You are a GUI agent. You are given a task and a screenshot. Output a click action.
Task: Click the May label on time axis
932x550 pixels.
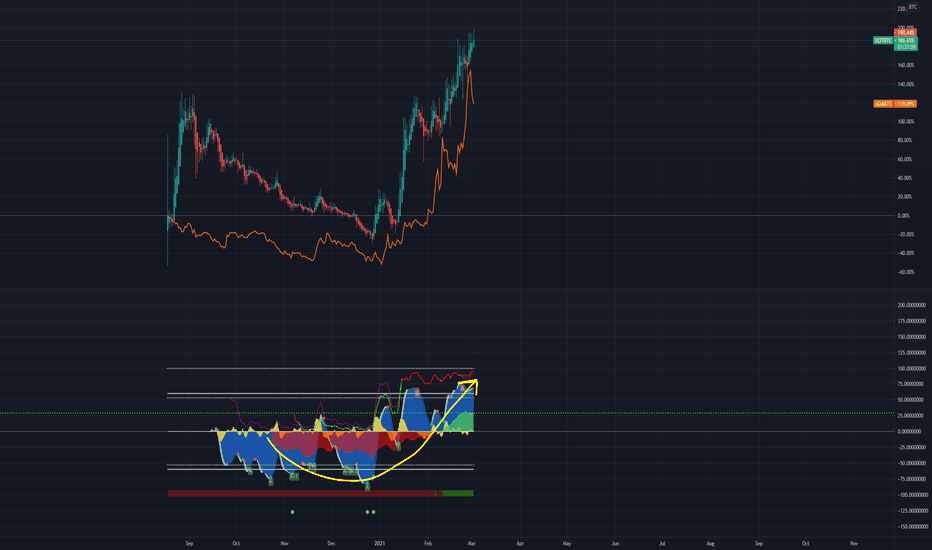pyautogui.click(x=567, y=543)
